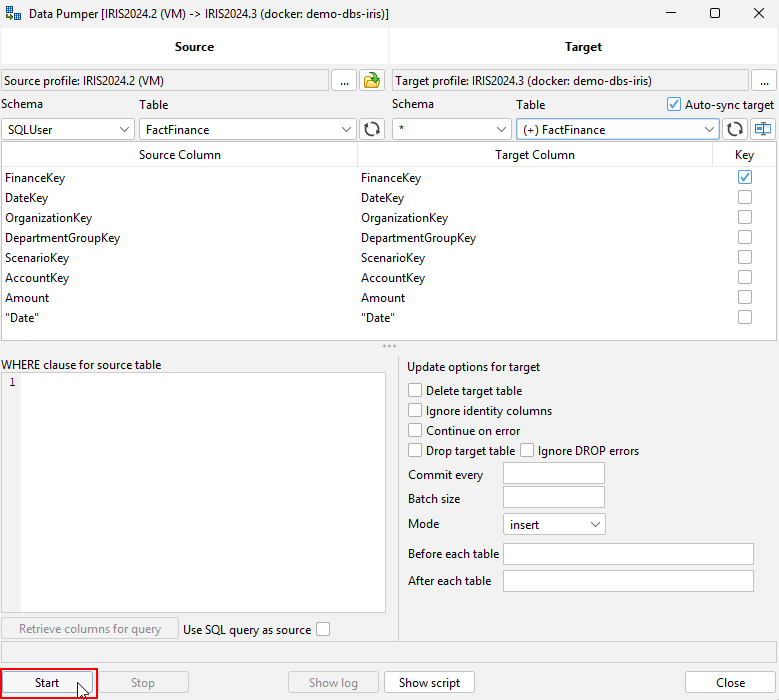Enable Drop target table option
The width and height of the screenshot is (779, 700).
tap(415, 450)
